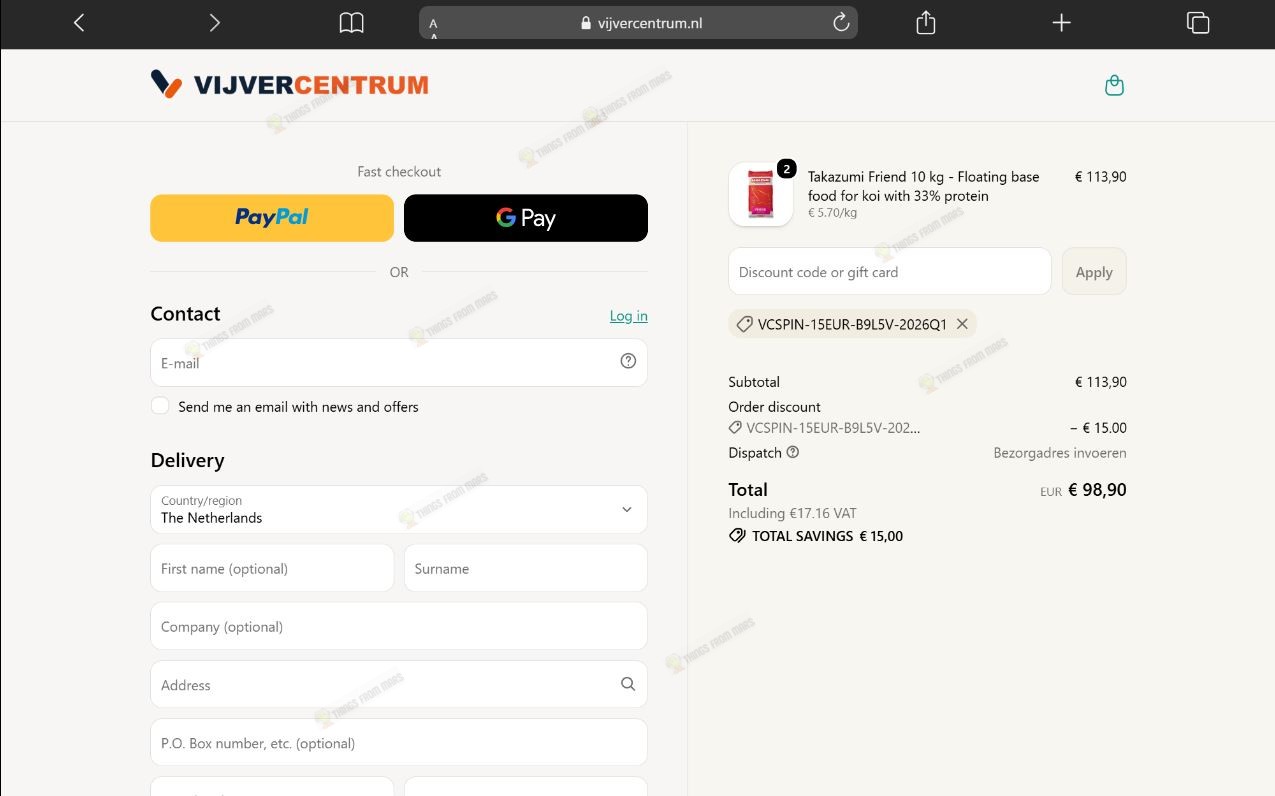Remove the VCSPIN-15EUR discount code tag
This screenshot has height=796, width=1275.
[x=962, y=324]
